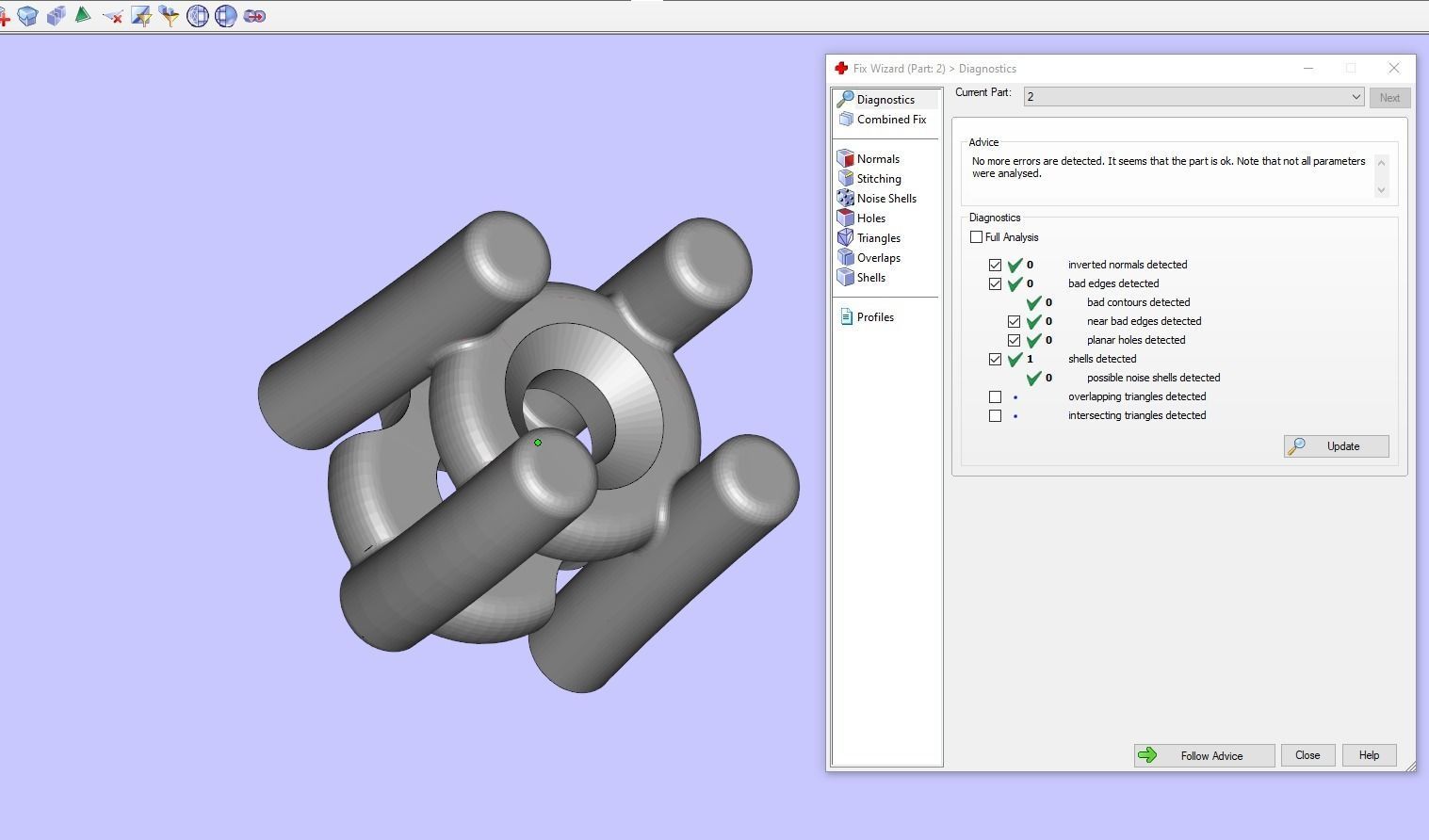The image size is (1429, 840).
Task: Click the blue open box toolbar icon
Action: click(x=27, y=16)
